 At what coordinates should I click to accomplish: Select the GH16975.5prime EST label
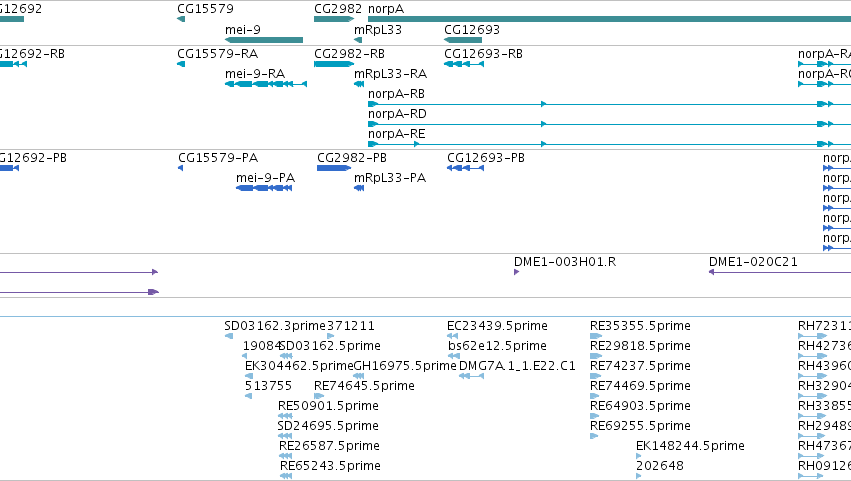[405, 366]
